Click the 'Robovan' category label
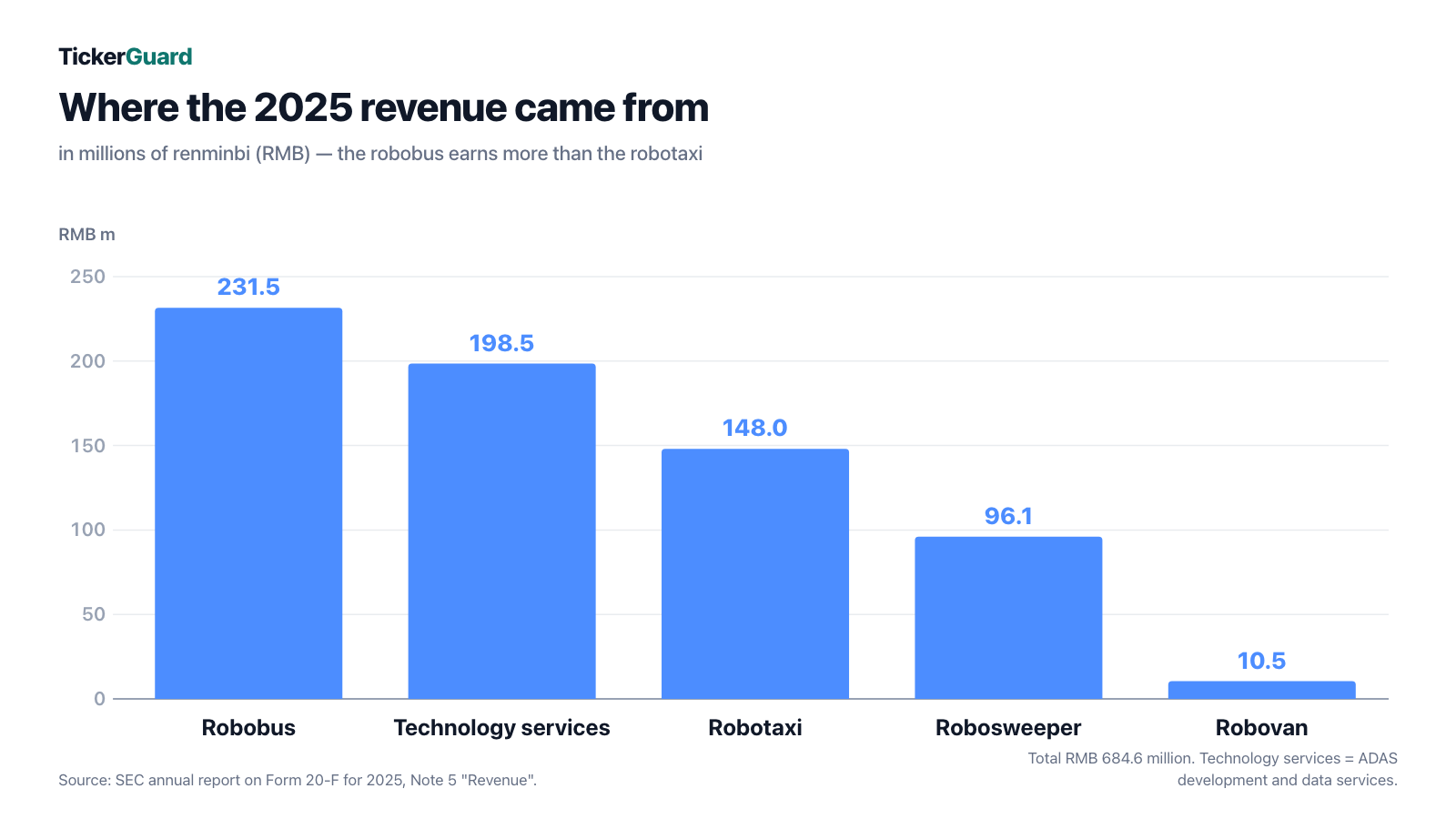 (x=1261, y=728)
